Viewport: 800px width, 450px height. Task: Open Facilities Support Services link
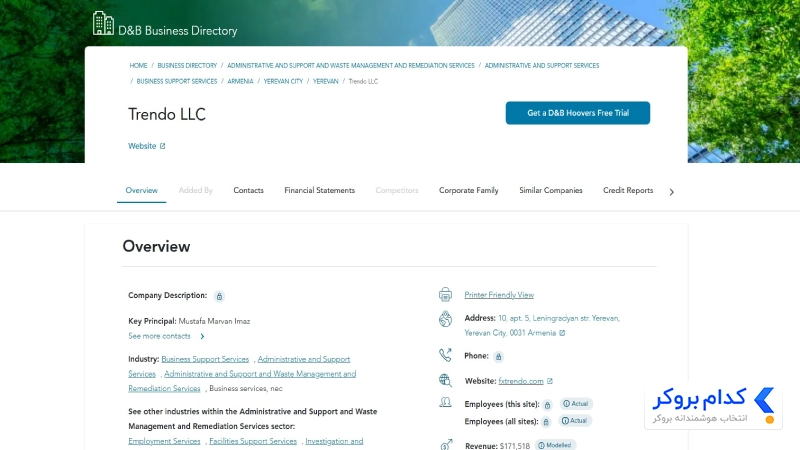[x=253, y=441]
